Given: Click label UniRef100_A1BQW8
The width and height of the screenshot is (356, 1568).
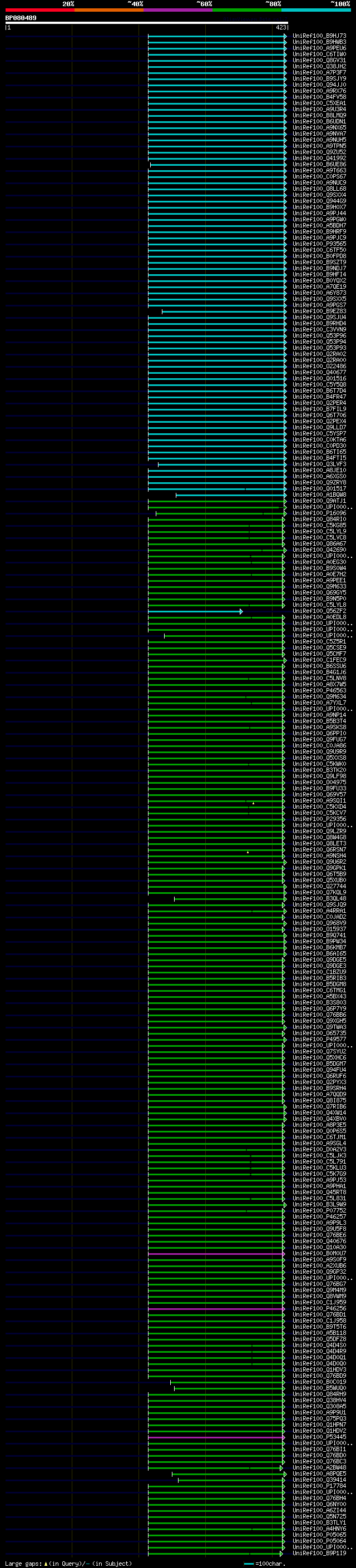Looking at the screenshot, I should coord(319,494).
